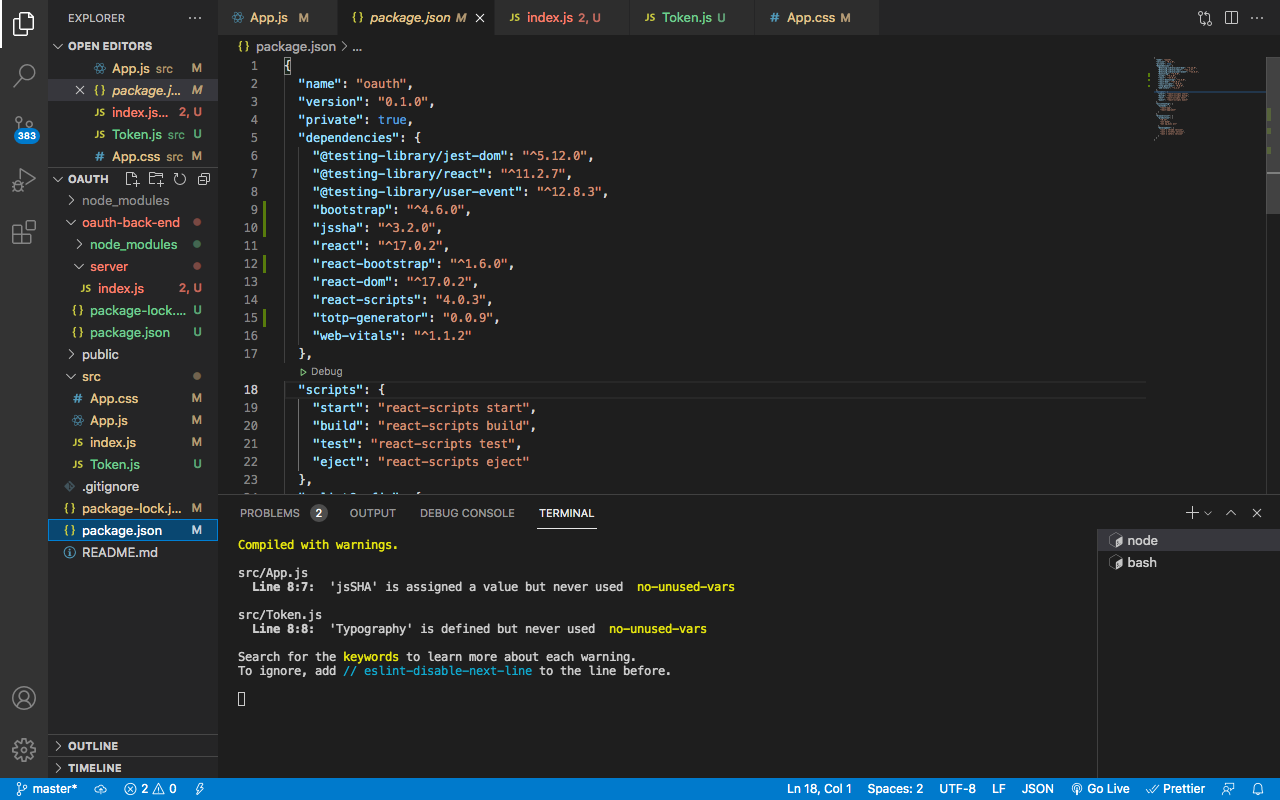Open Source Control view with 383 badge

coord(24,128)
